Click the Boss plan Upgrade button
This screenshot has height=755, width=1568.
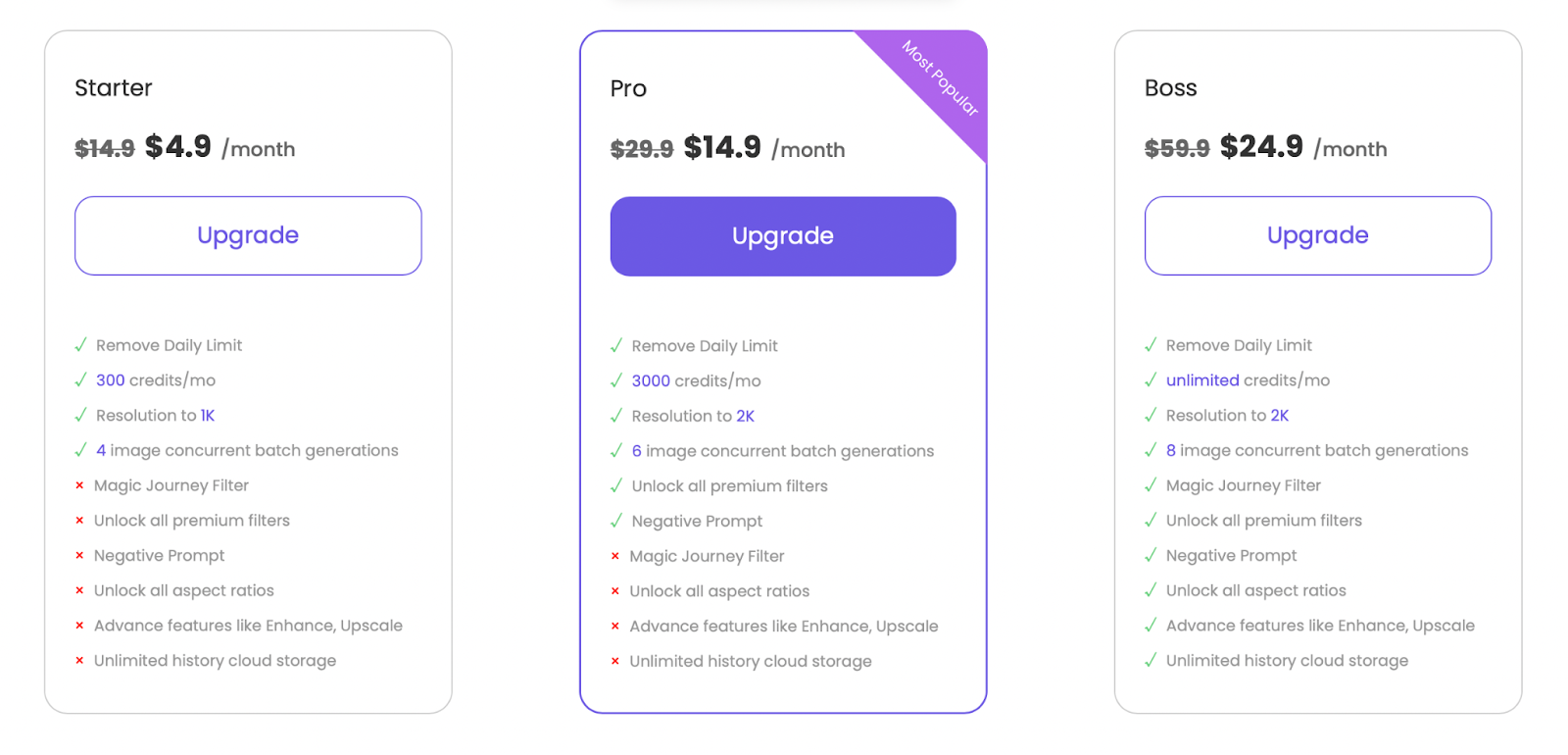(x=1318, y=235)
